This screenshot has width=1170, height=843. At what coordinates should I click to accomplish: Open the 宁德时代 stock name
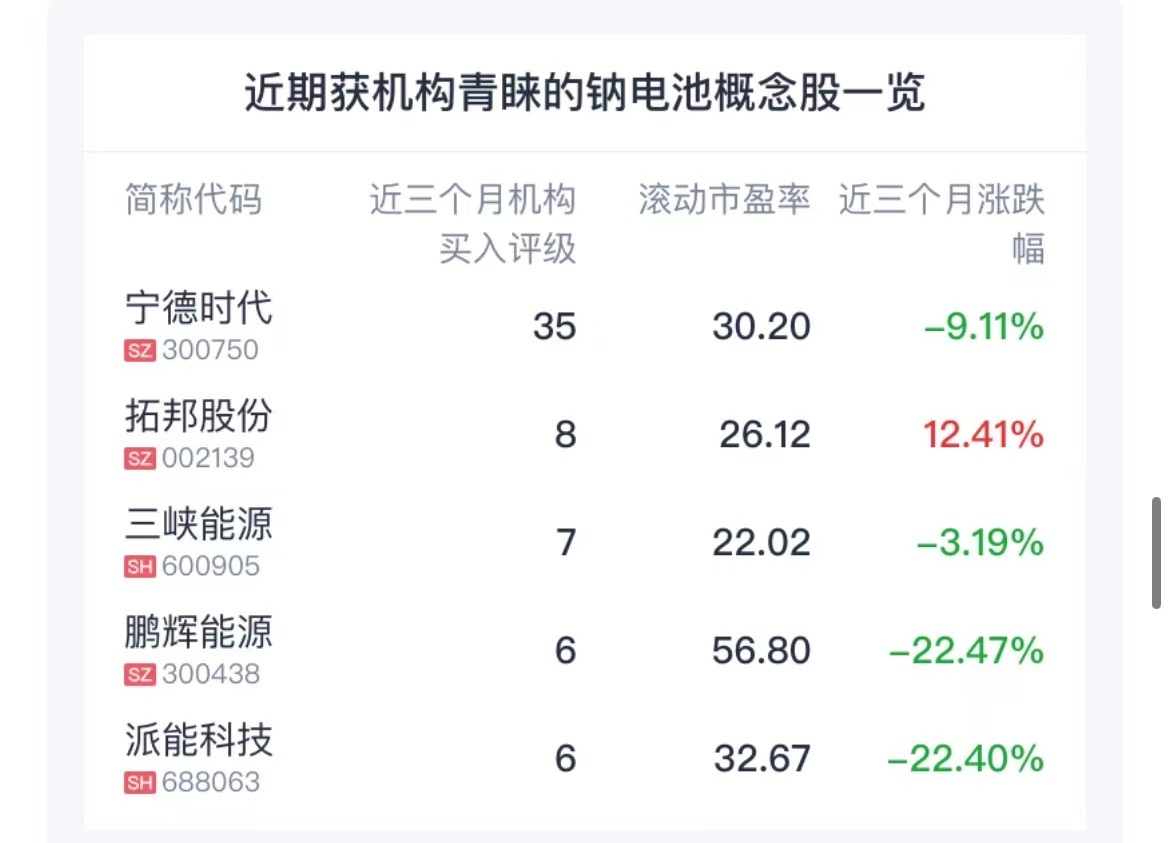(198, 308)
